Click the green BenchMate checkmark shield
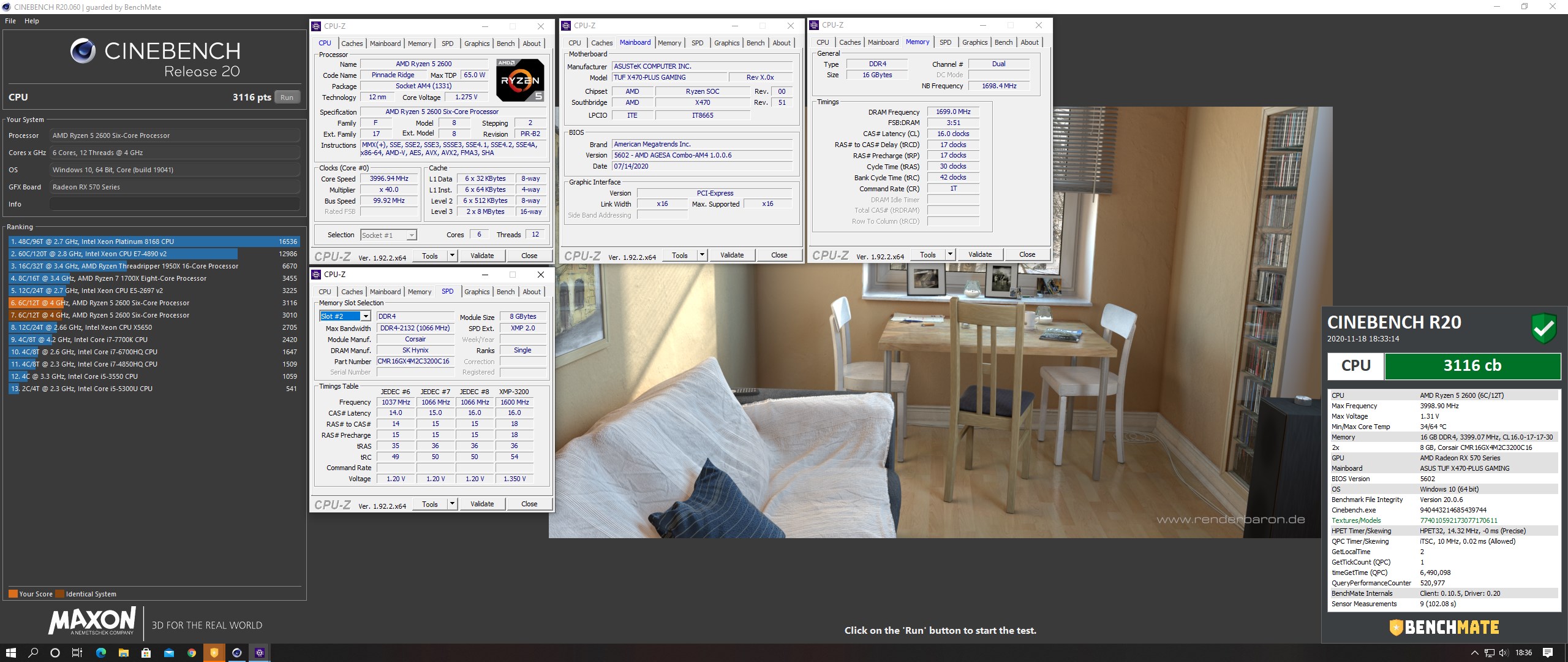The width and height of the screenshot is (1568, 662). click(1544, 329)
